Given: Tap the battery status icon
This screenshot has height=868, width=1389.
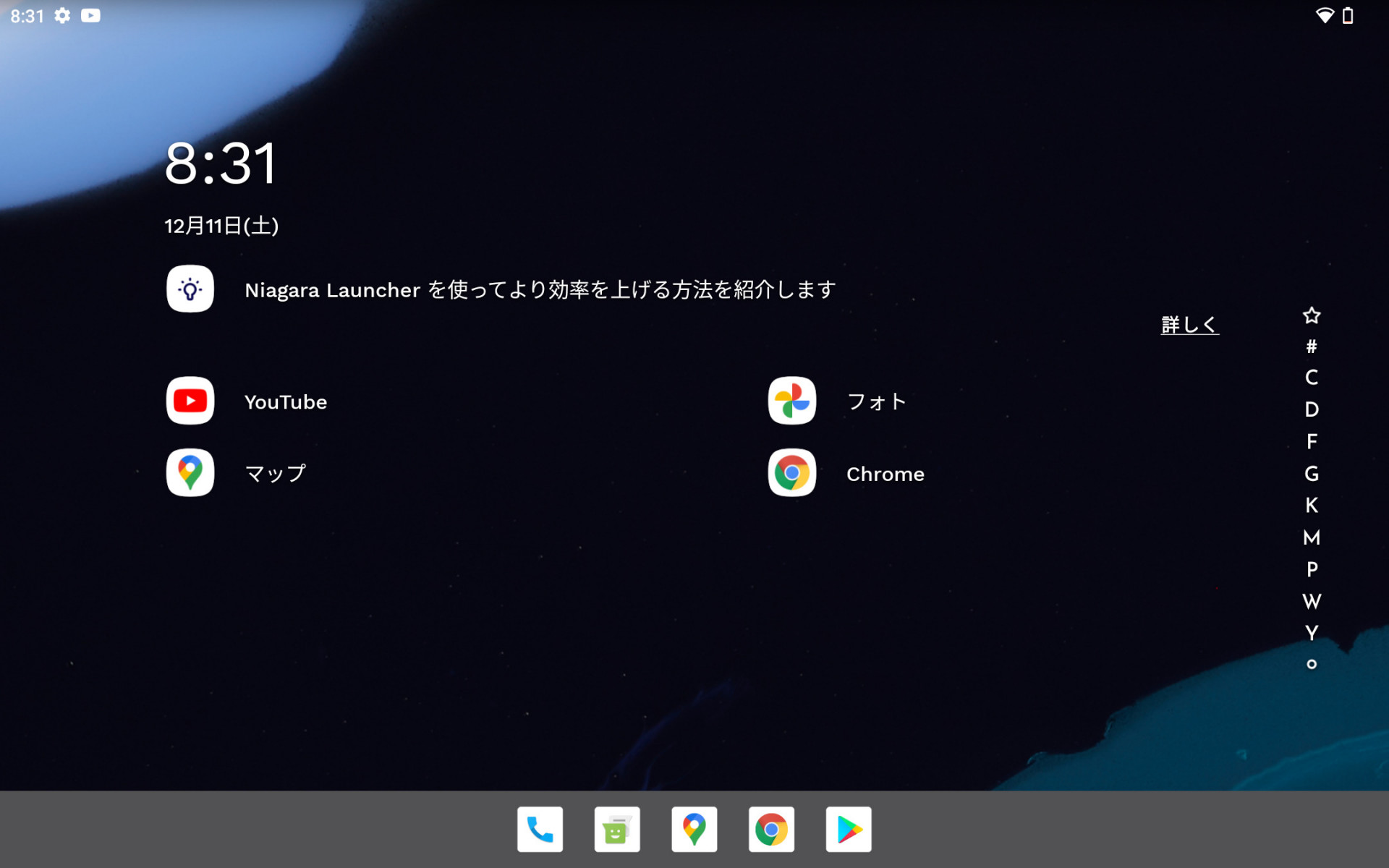Looking at the screenshot, I should (x=1348, y=15).
